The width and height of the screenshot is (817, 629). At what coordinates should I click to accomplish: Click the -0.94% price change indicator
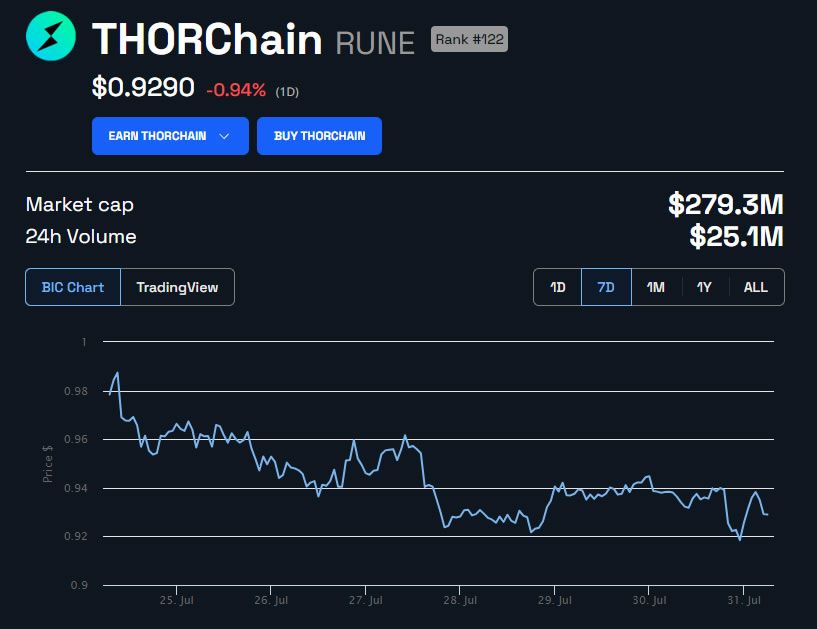236,90
